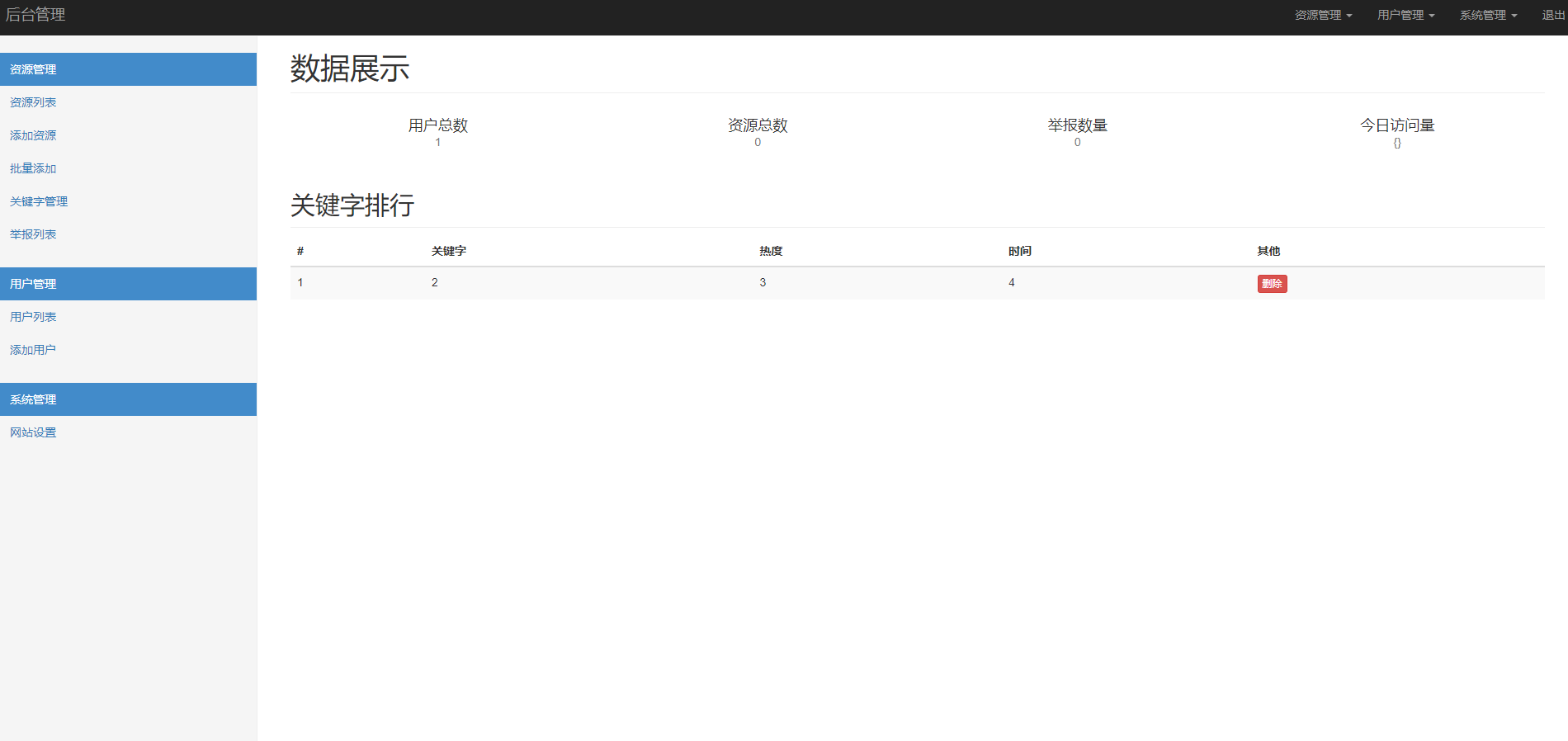Viewport: 1568px width, 741px height.
Task: Select the 用户管理 sidebar header
Action: coord(128,284)
